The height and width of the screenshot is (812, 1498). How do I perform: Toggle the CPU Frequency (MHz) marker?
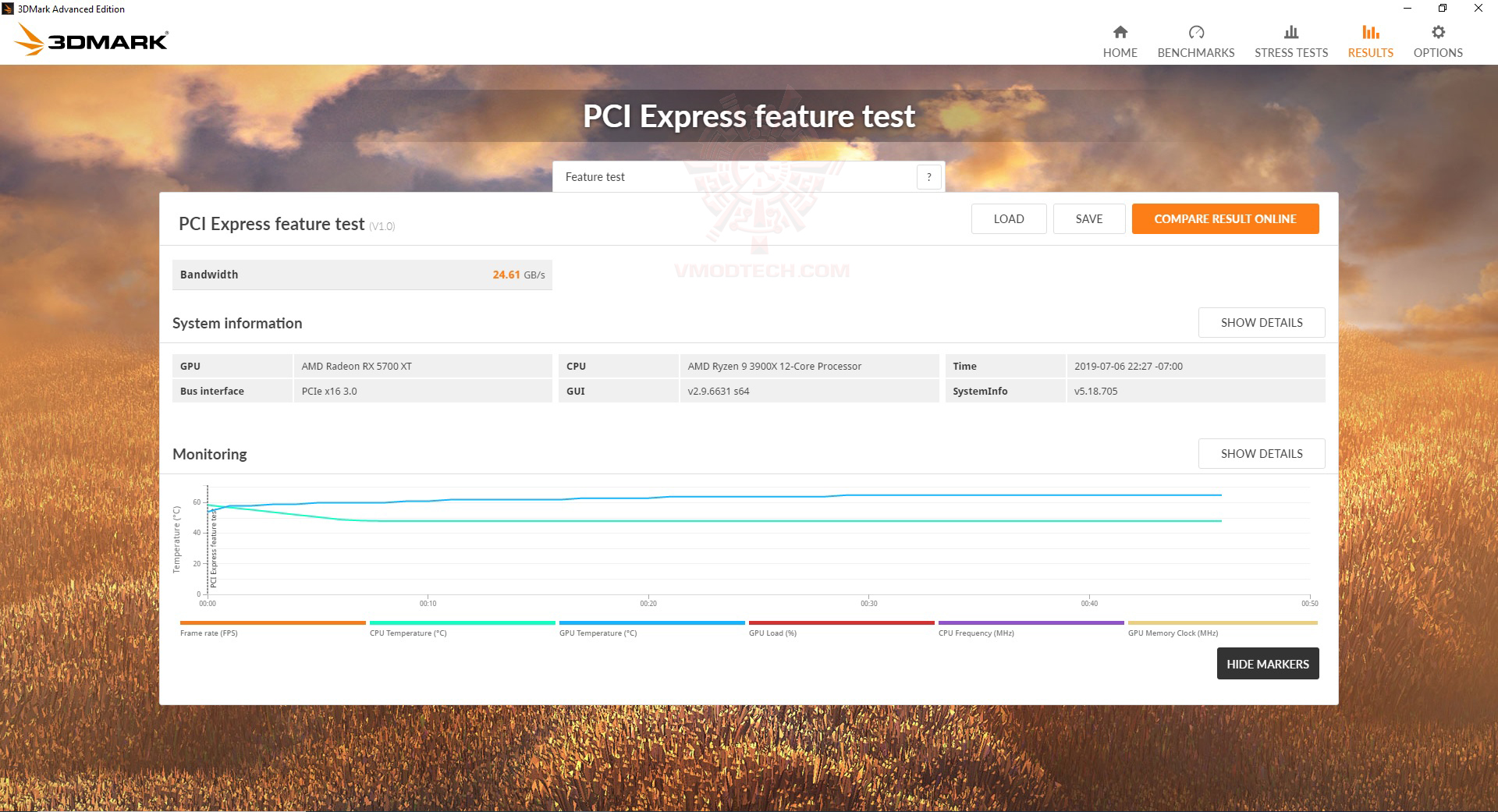(1030, 623)
